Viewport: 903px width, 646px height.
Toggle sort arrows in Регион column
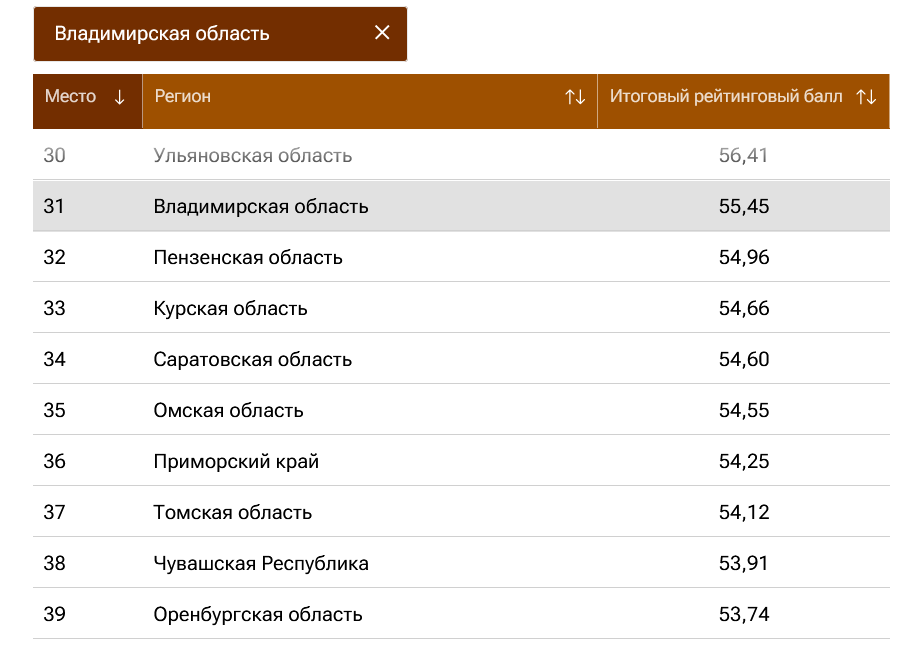point(575,97)
